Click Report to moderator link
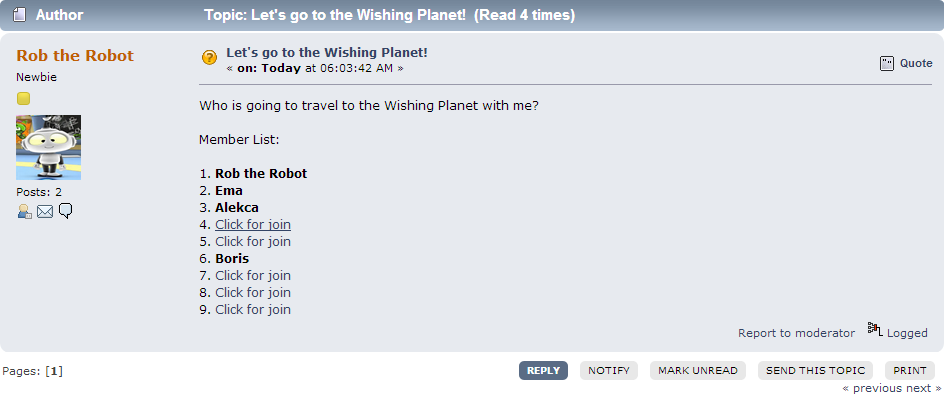Image resolution: width=945 pixels, height=398 pixels. tap(796, 333)
